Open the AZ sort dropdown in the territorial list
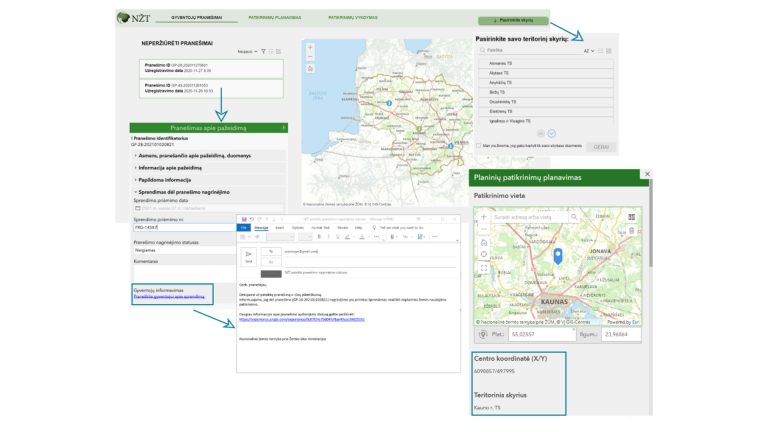Screen dimensions: 768x432 (x=590, y=50)
